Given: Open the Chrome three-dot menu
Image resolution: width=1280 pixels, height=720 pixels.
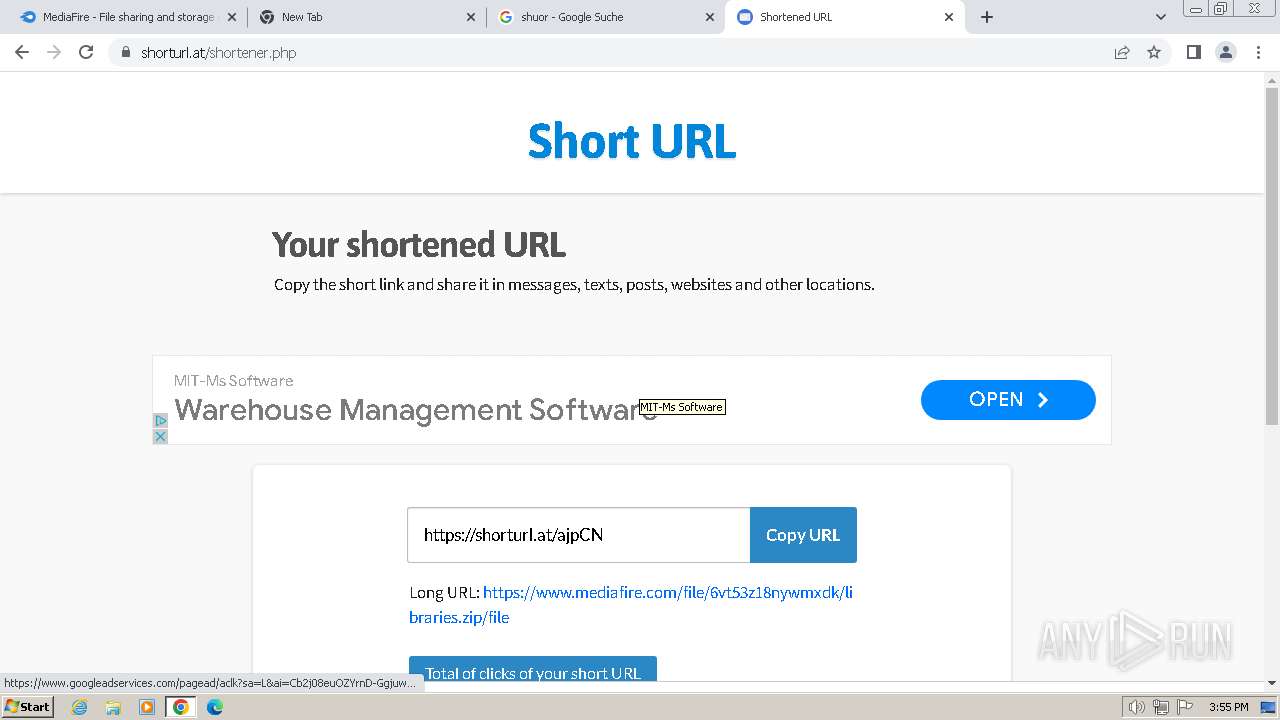Looking at the screenshot, I should pos(1258,53).
